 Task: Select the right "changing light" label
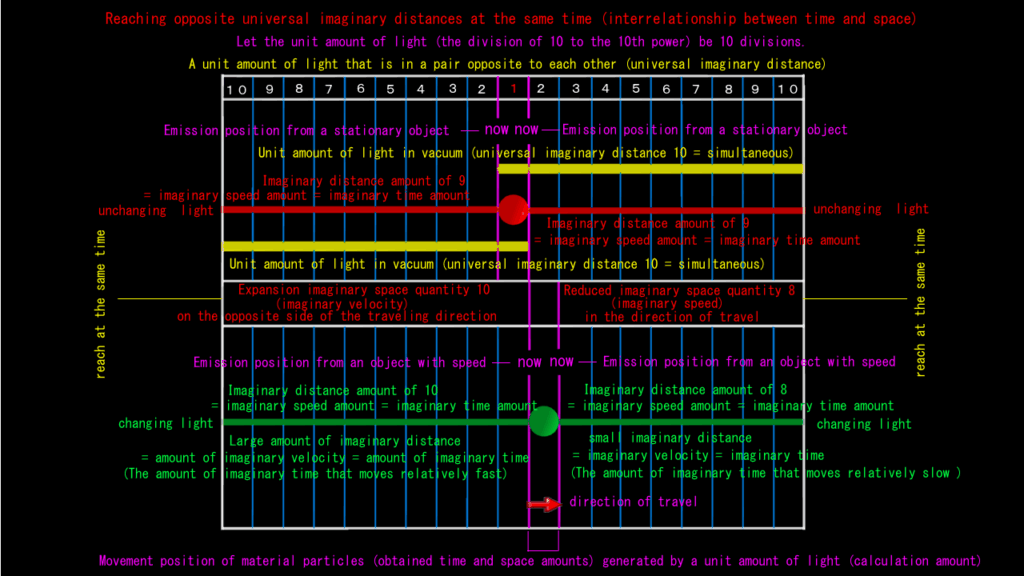864,424
